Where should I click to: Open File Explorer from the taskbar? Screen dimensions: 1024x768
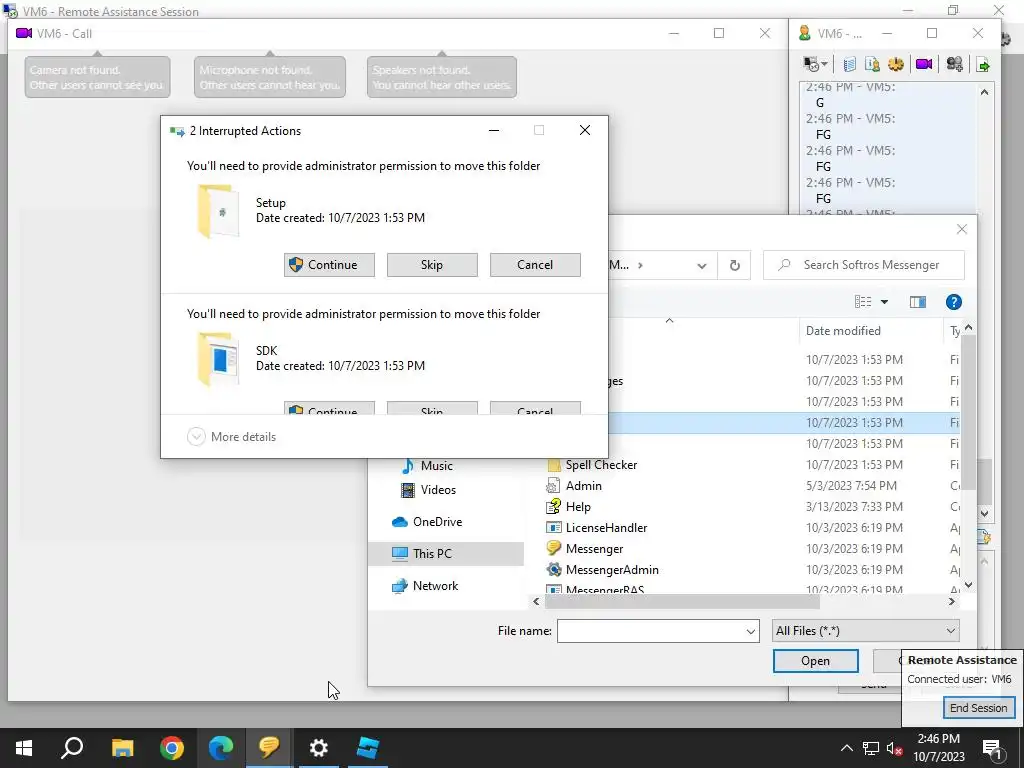pos(122,748)
